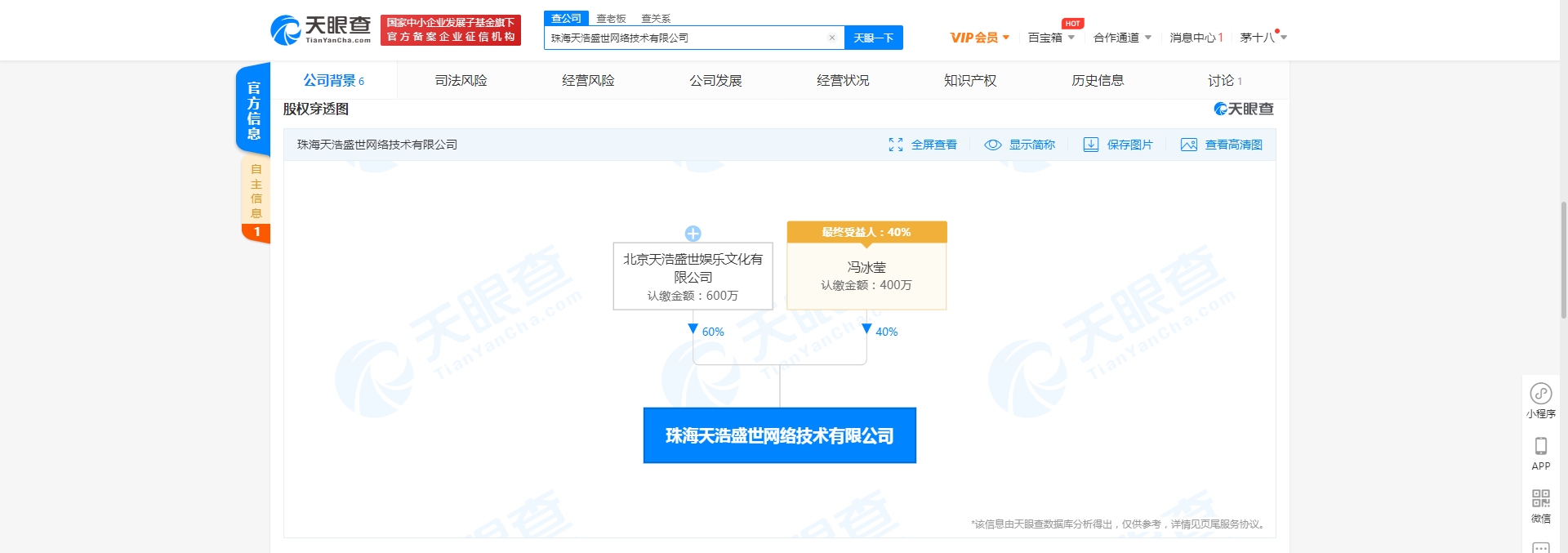Toggle the 显示简称 eye icon
1568x553 pixels.
click(993, 145)
